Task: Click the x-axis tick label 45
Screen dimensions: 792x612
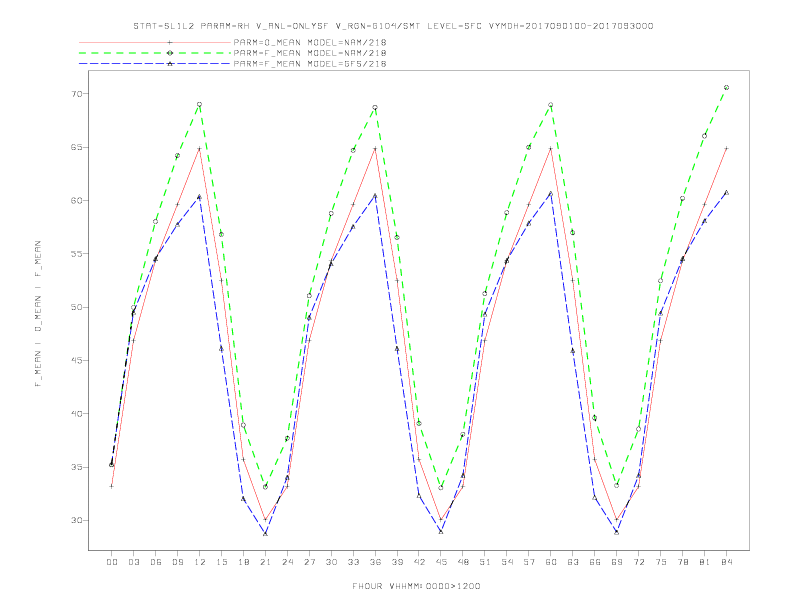Action: coord(441,562)
